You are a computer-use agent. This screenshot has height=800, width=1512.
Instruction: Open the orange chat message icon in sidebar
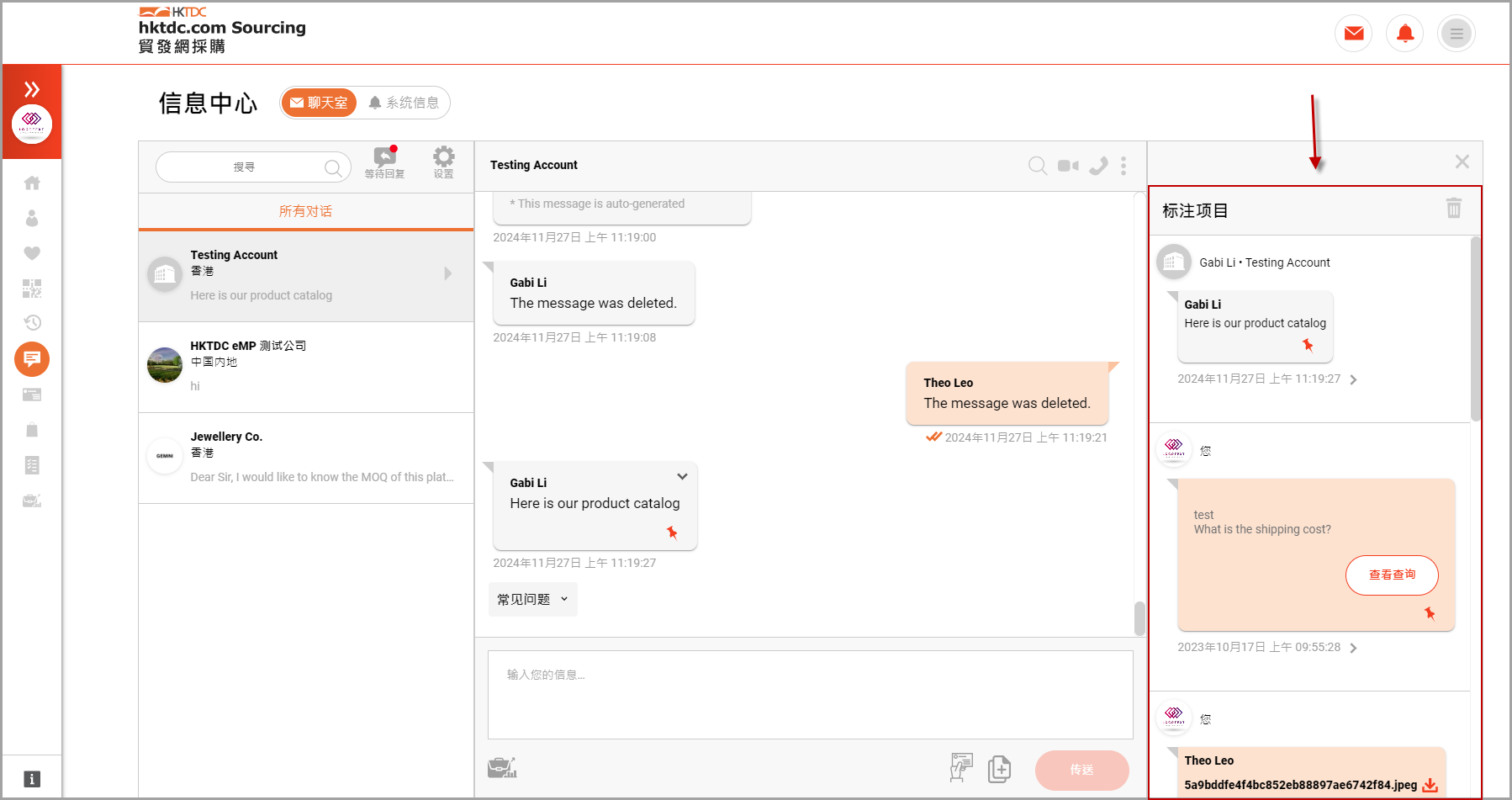click(32, 359)
